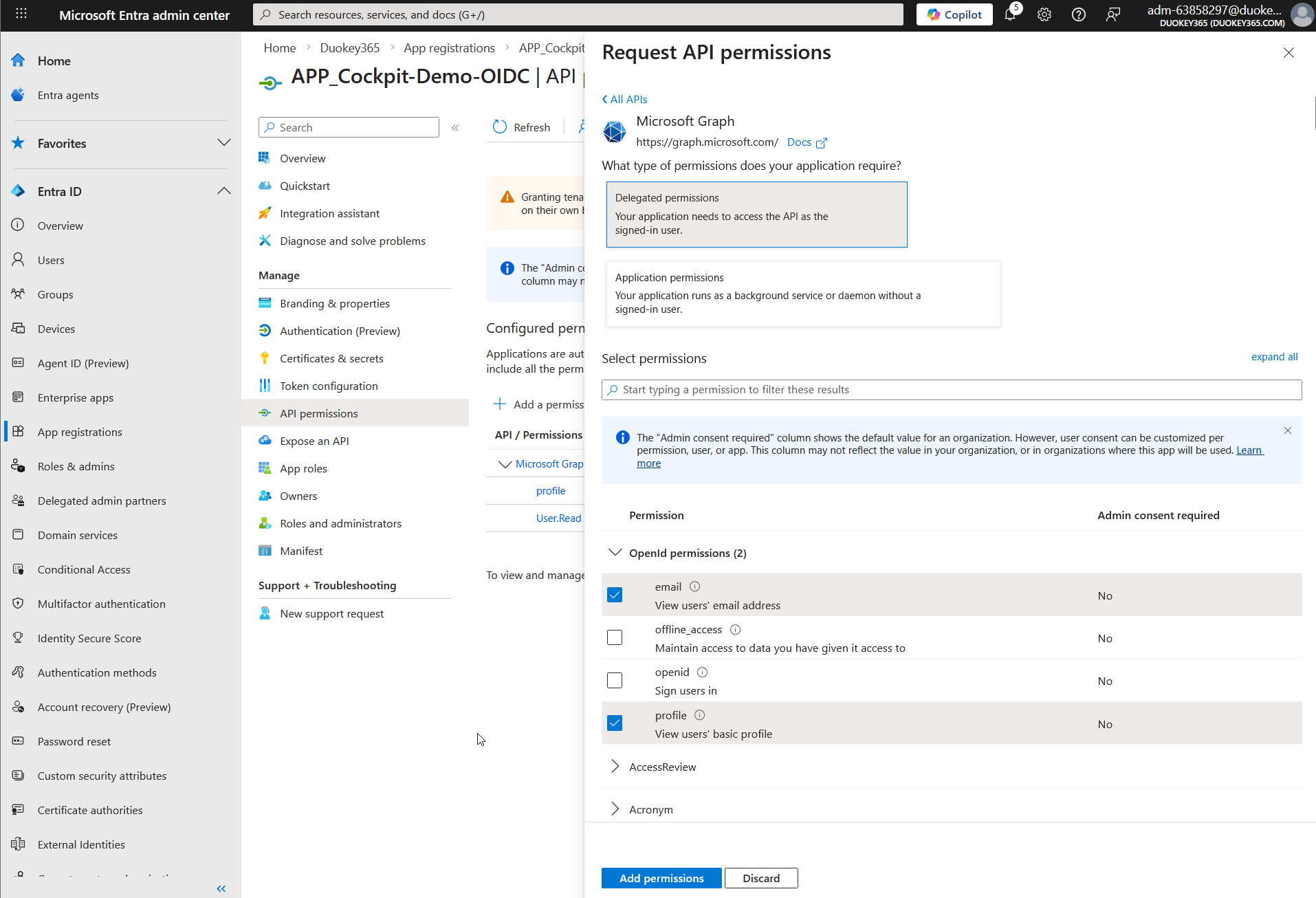The width and height of the screenshot is (1316, 898).
Task: Open the portal settings gear icon
Action: [x=1044, y=14]
